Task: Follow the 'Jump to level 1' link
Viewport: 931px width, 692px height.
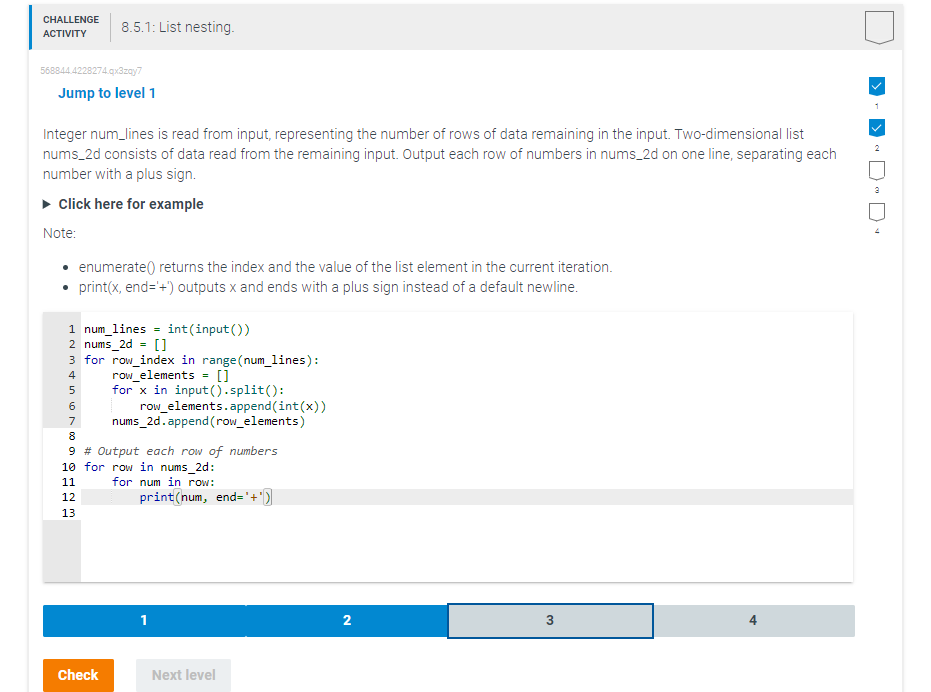Action: tap(107, 93)
